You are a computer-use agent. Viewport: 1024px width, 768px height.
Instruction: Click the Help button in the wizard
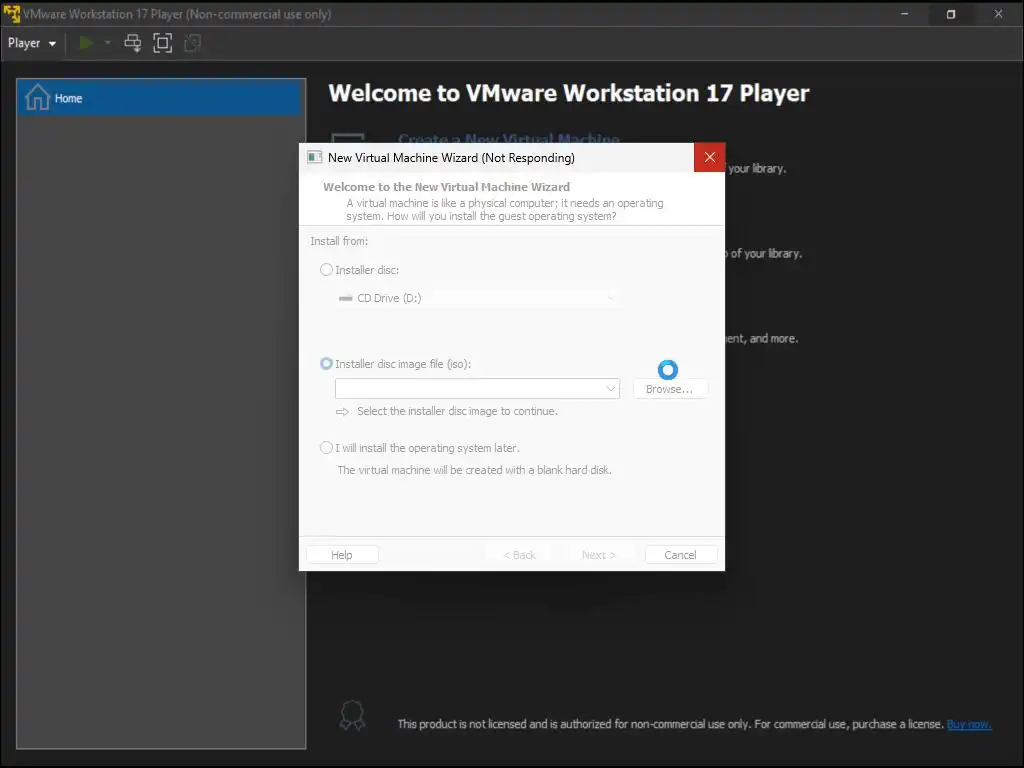point(342,554)
